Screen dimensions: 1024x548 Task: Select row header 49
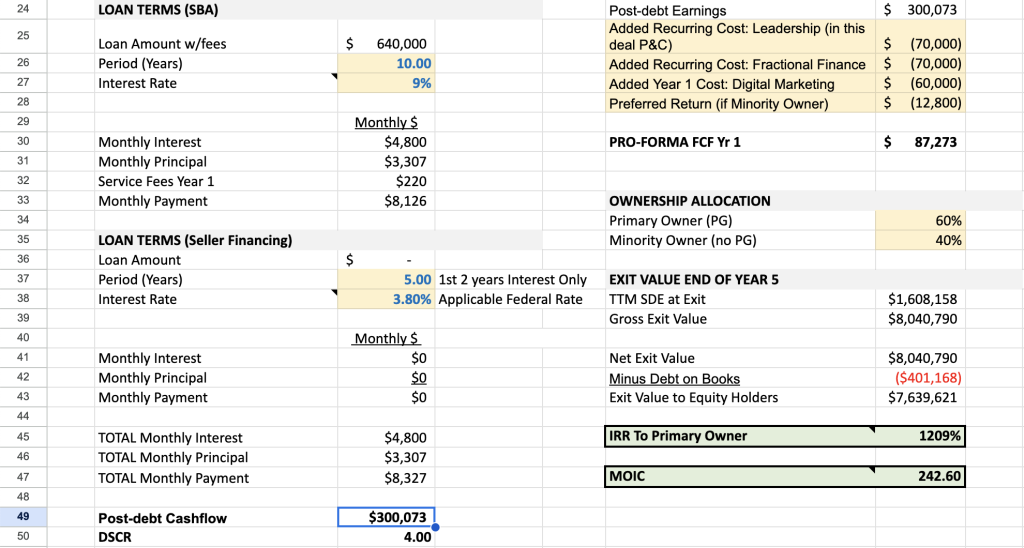tap(23, 517)
